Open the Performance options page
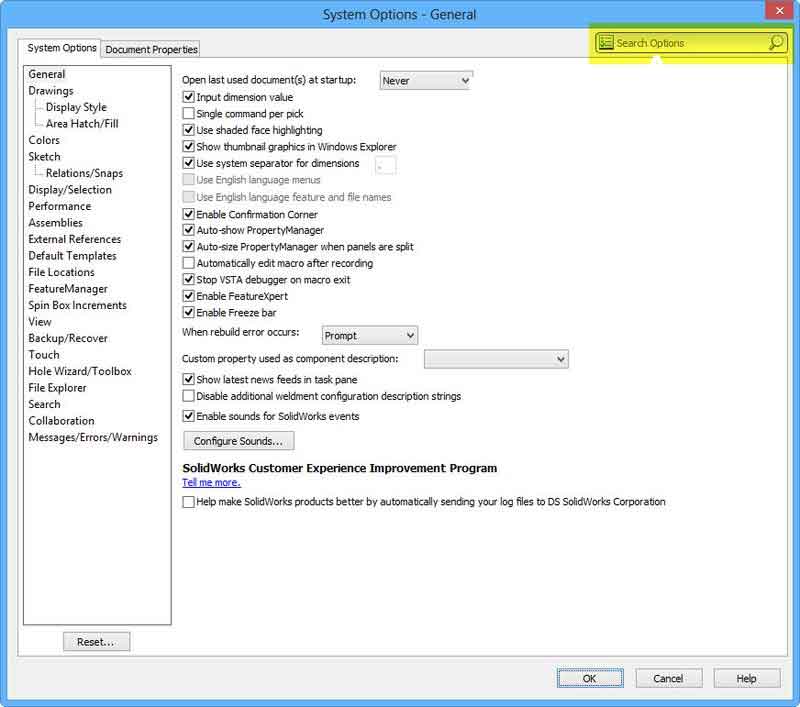The width and height of the screenshot is (800, 707). pyautogui.click(x=60, y=206)
